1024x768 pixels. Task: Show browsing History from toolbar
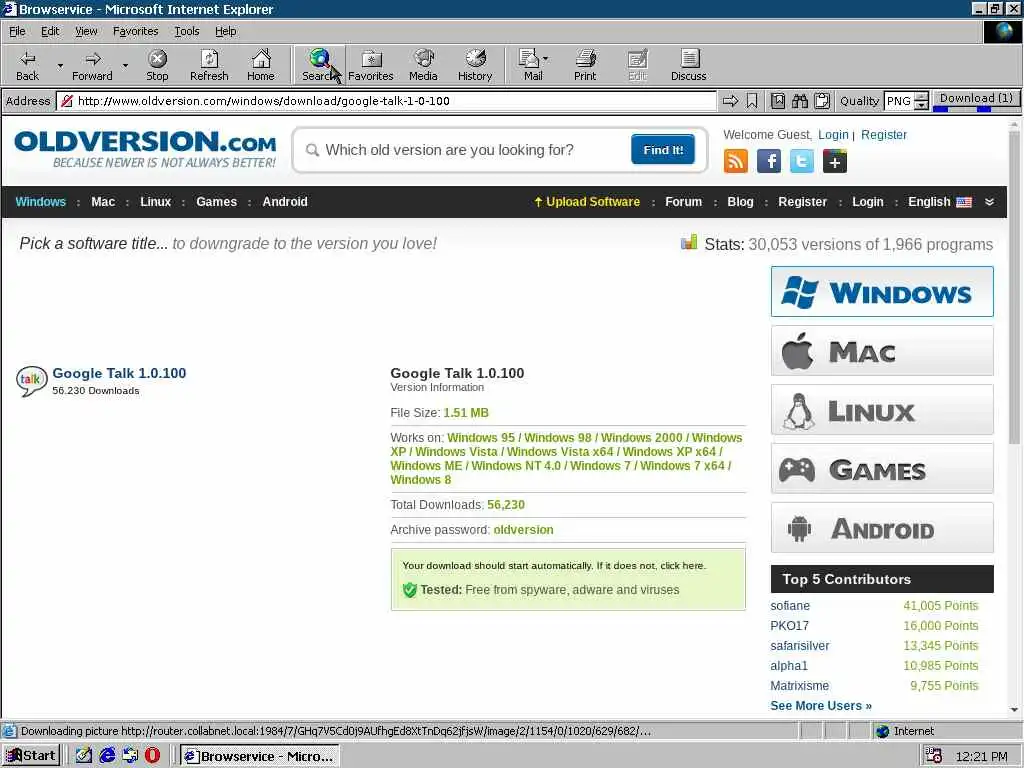tap(475, 65)
